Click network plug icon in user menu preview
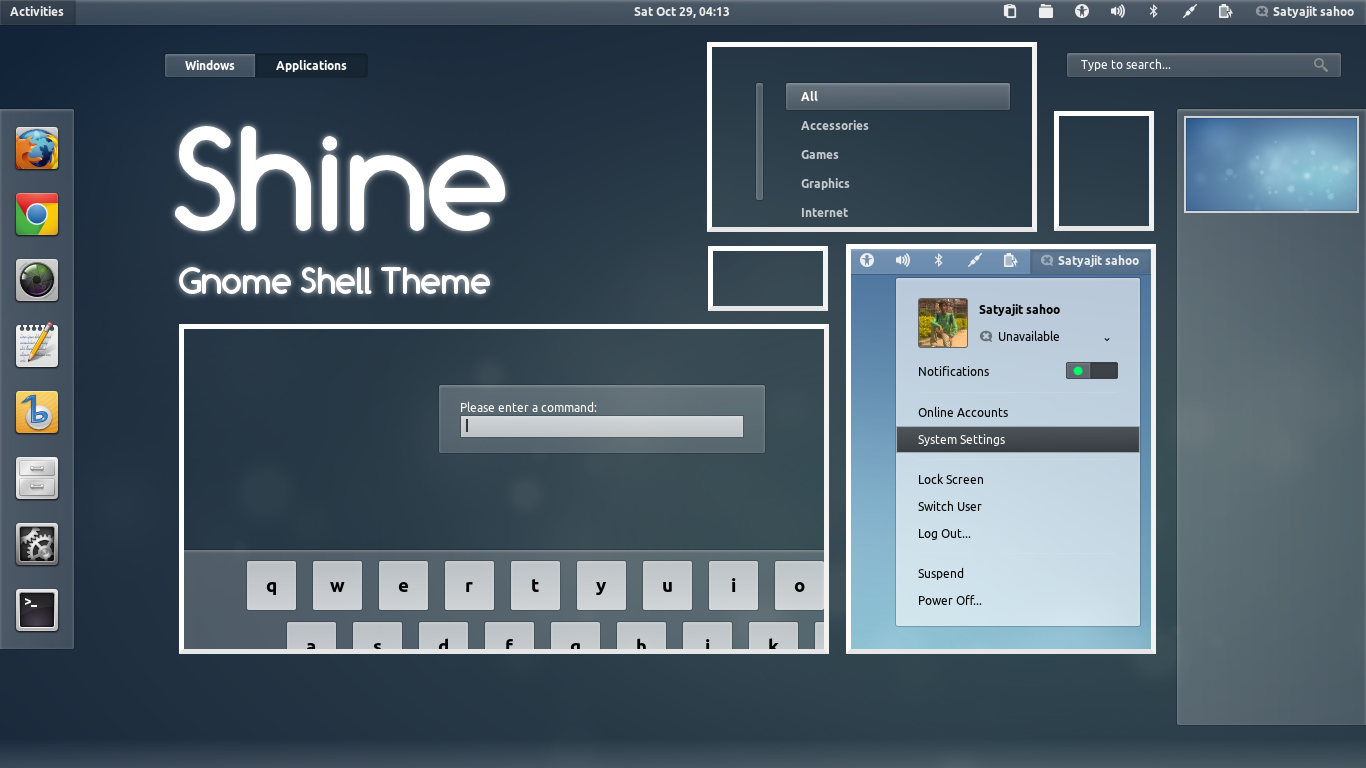This screenshot has width=1366, height=768. tap(974, 261)
